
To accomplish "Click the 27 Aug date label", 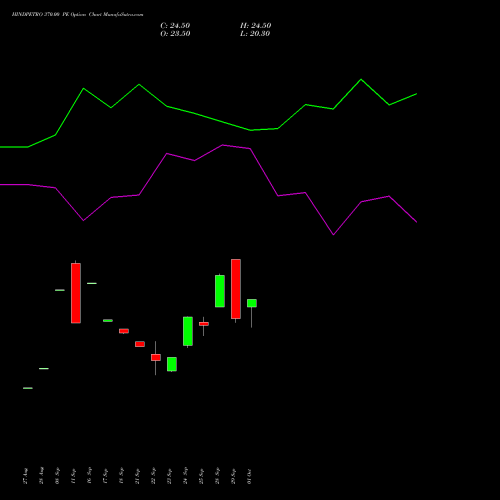I will (26, 476).
